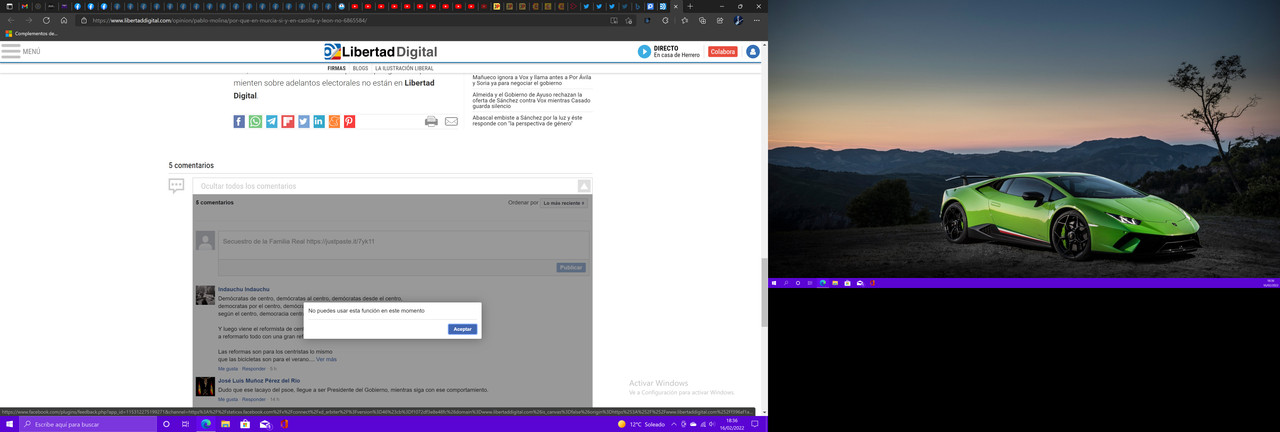Open Microsoft Store from the taskbar

[245, 424]
